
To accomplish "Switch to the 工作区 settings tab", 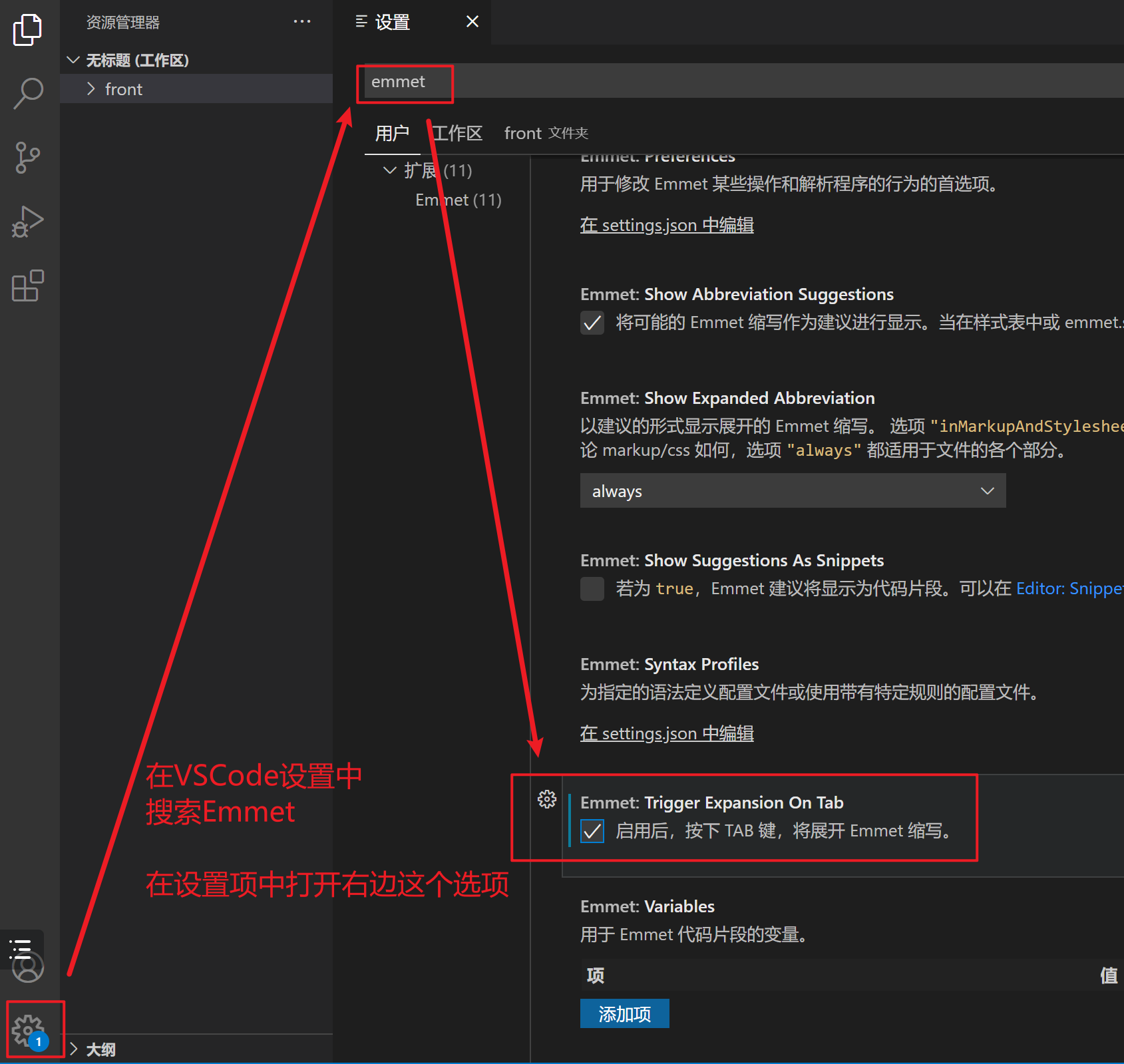I will [x=457, y=133].
